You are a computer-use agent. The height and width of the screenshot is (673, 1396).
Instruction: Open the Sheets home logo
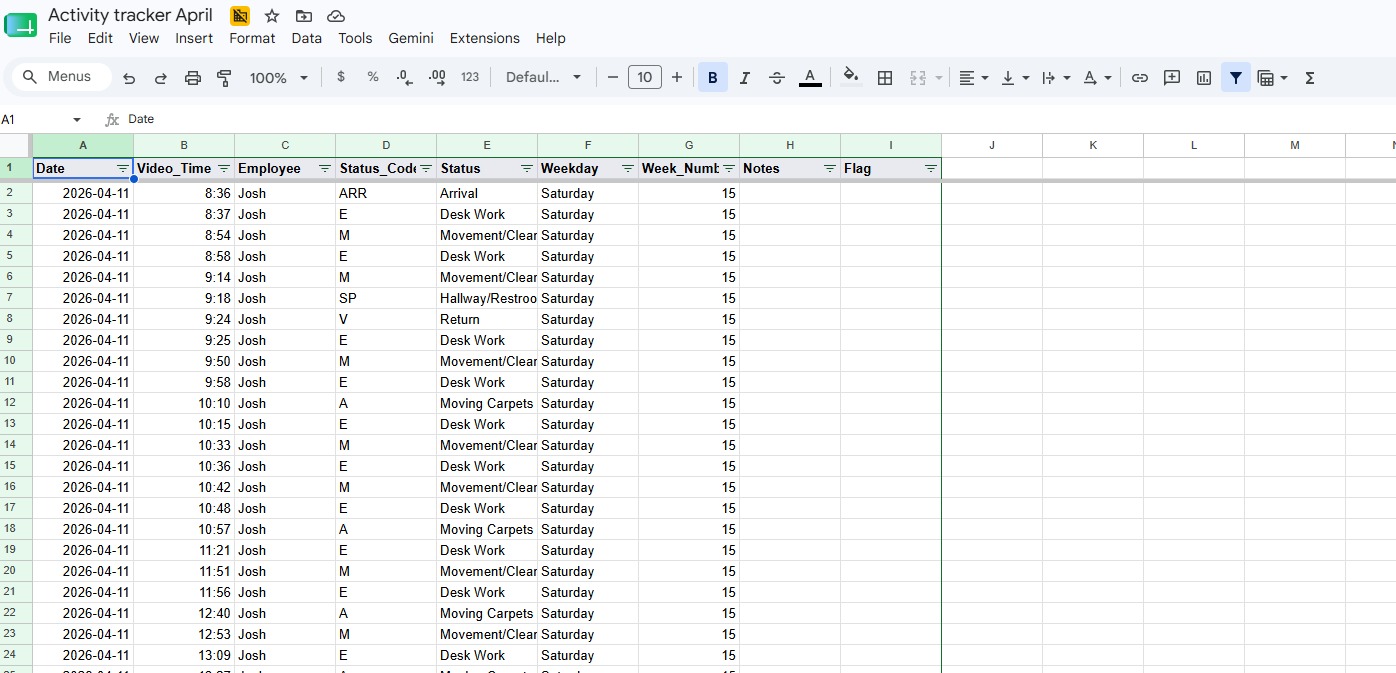click(x=21, y=26)
